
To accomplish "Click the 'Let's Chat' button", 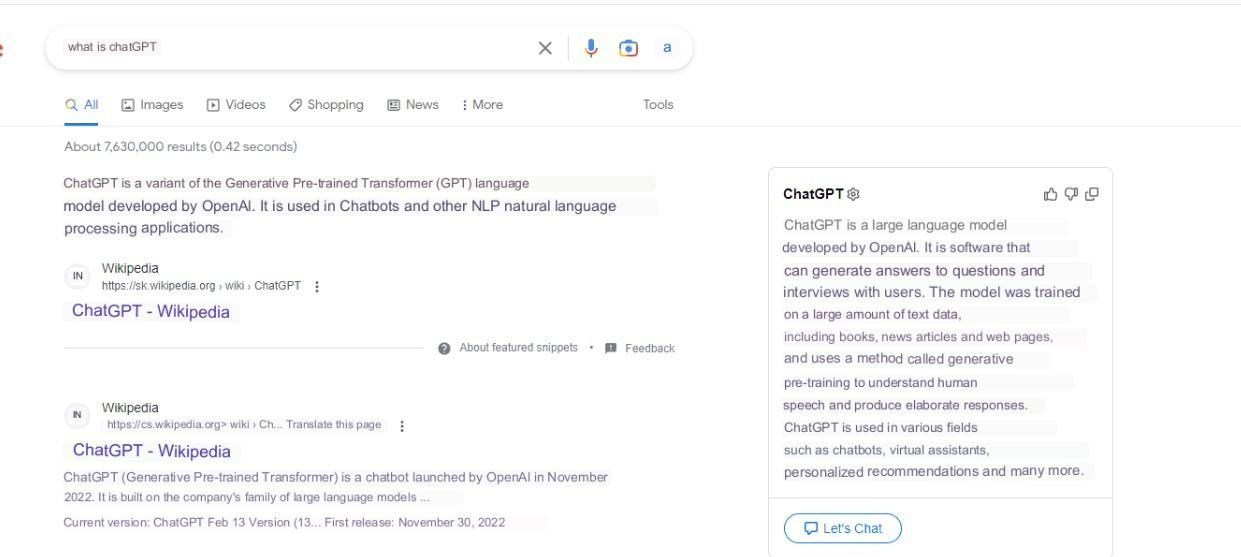I will pos(843,528).
